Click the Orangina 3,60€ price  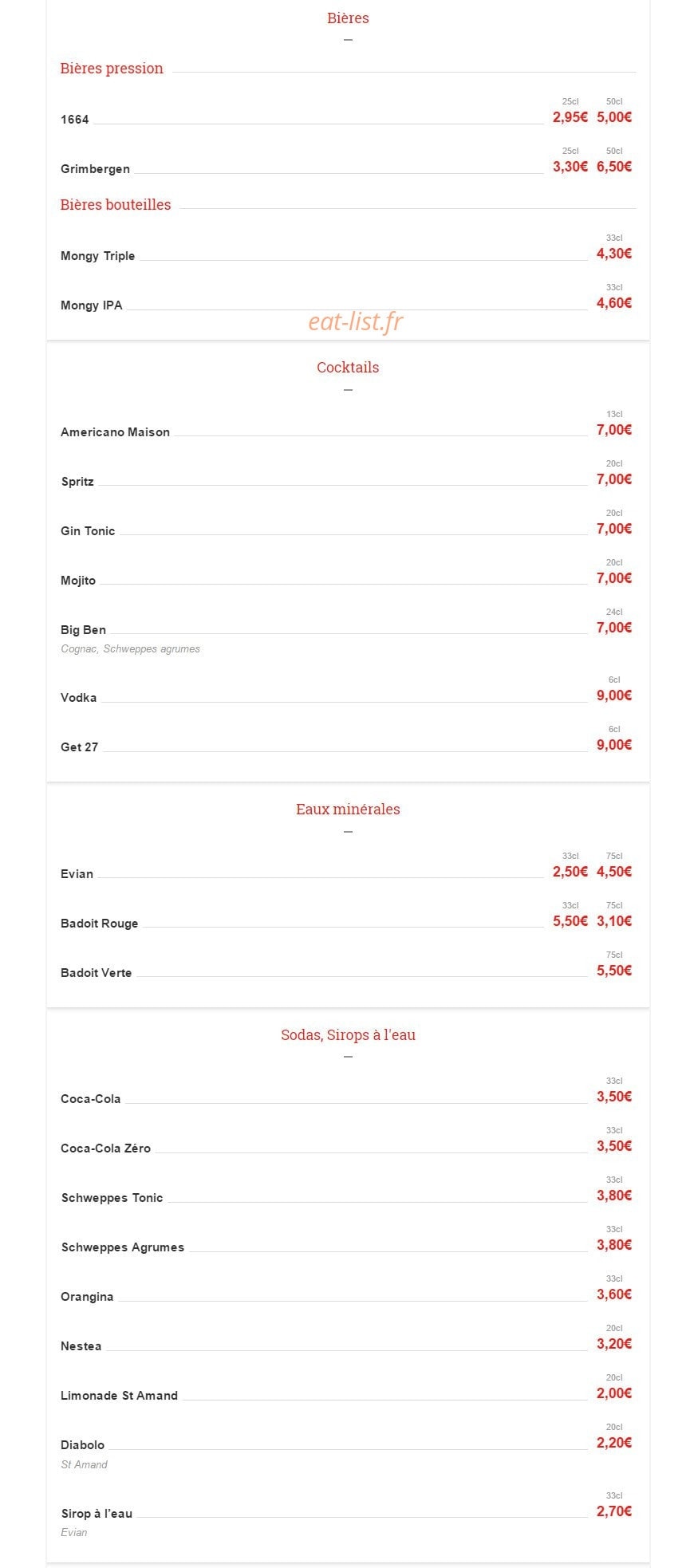614,1294
